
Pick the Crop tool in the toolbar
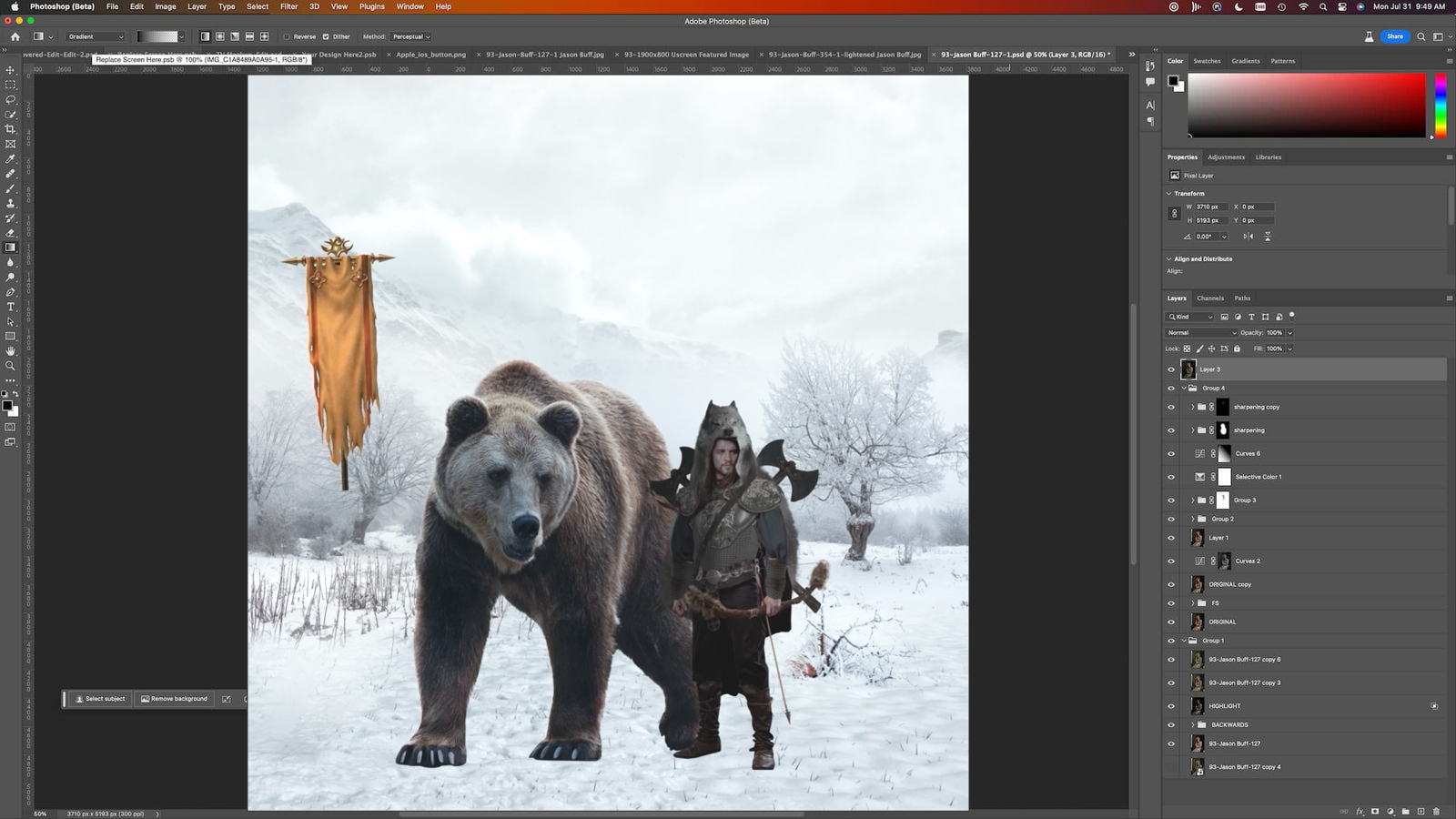pyautogui.click(x=11, y=129)
